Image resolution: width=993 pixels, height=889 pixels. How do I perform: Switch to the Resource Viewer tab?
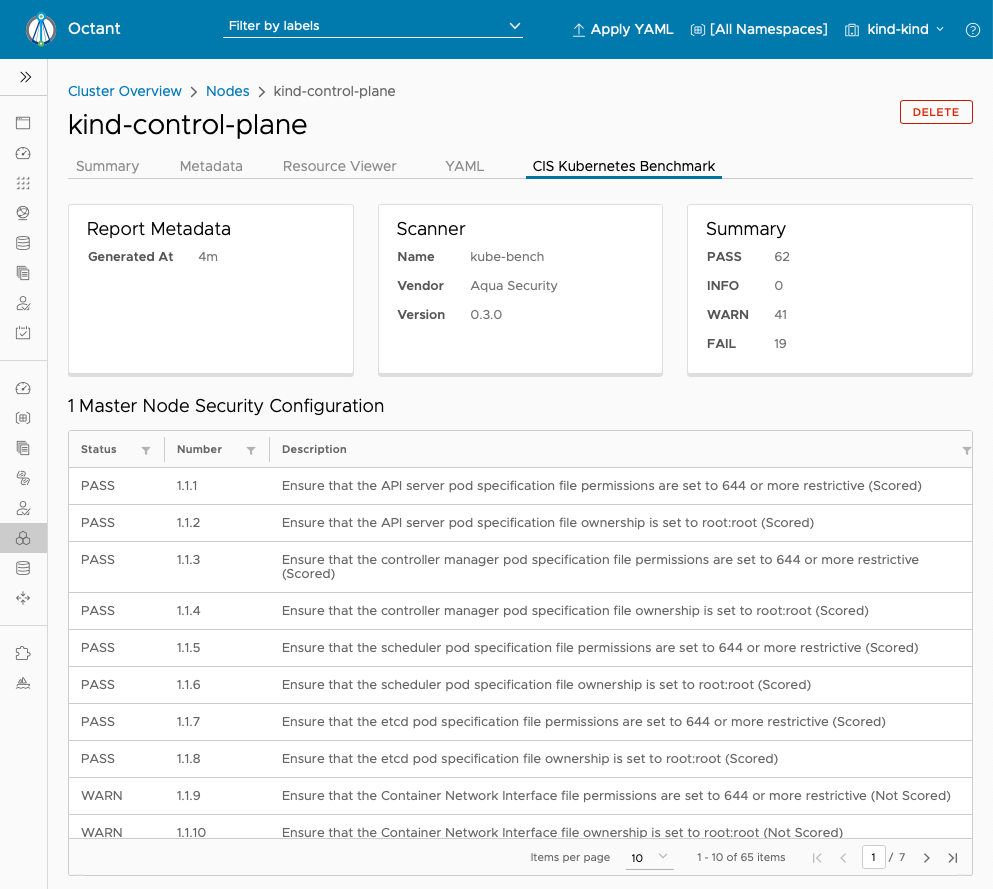click(339, 166)
